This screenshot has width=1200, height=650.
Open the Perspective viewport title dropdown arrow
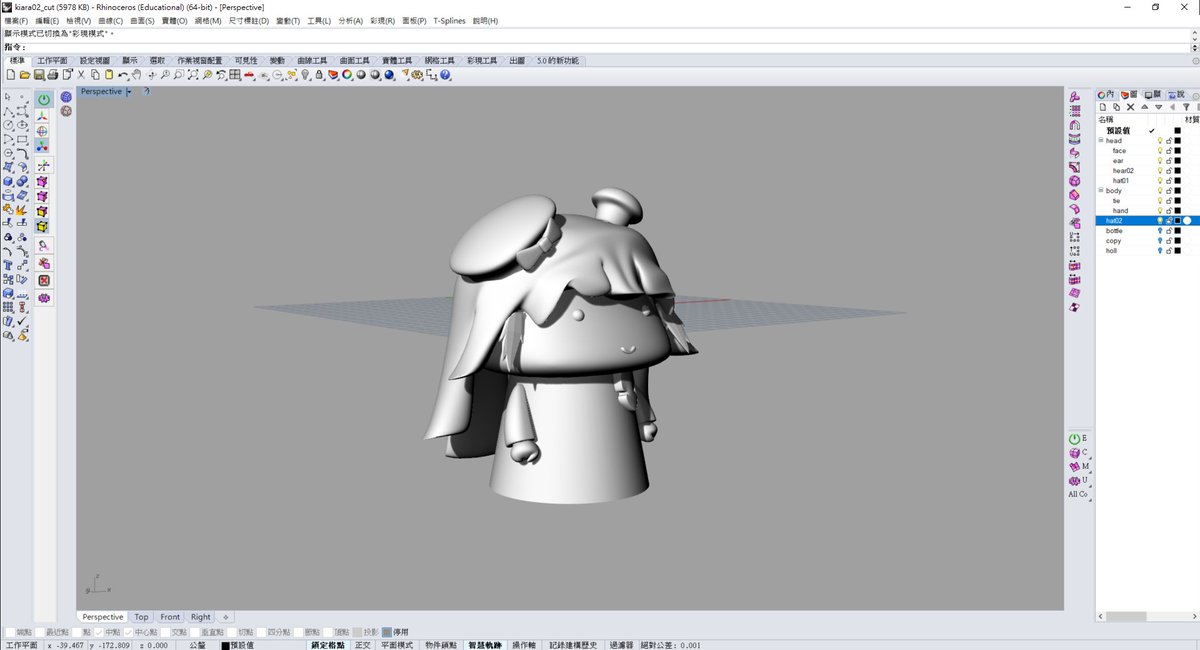[129, 92]
